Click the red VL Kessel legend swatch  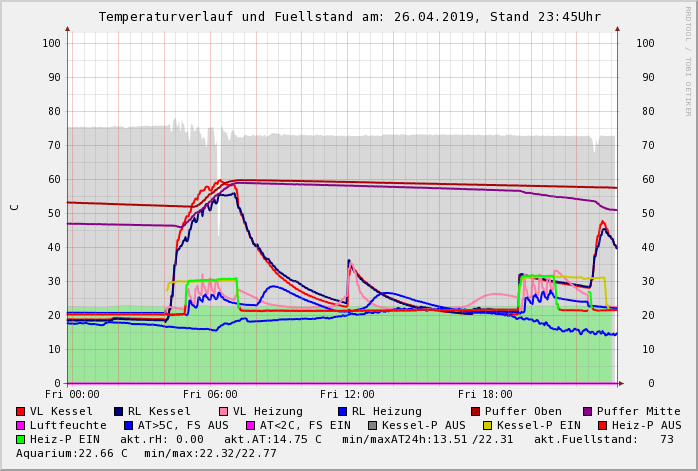click(21, 411)
